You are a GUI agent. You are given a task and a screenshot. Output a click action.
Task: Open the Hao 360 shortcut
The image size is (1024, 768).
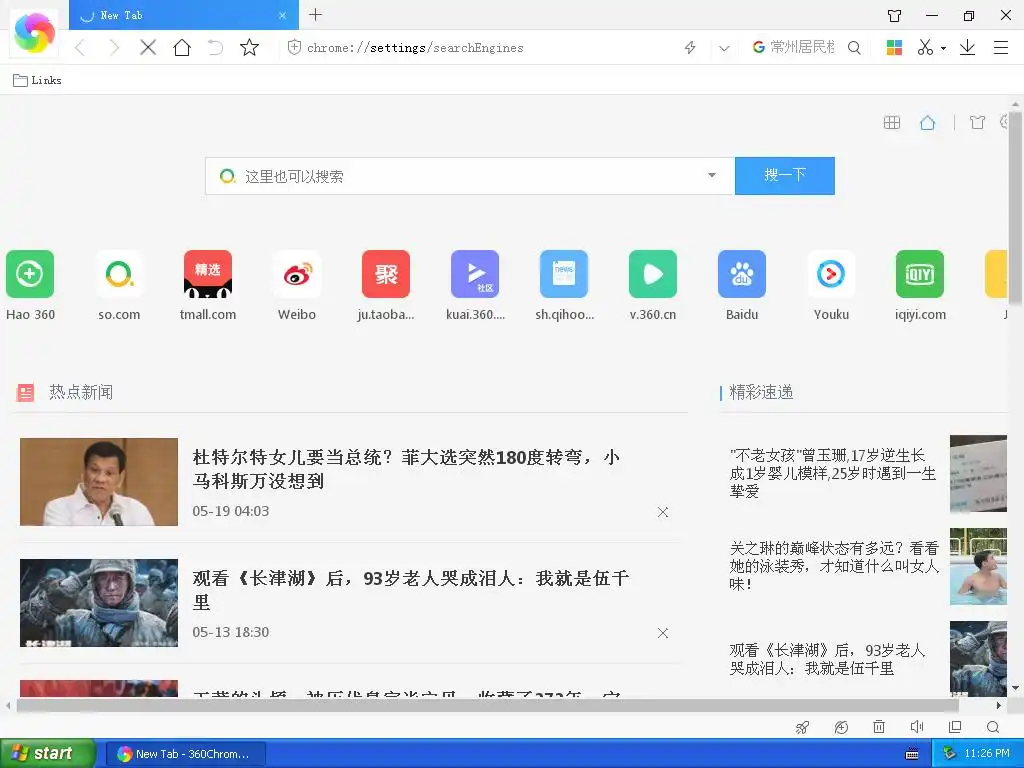(x=30, y=285)
